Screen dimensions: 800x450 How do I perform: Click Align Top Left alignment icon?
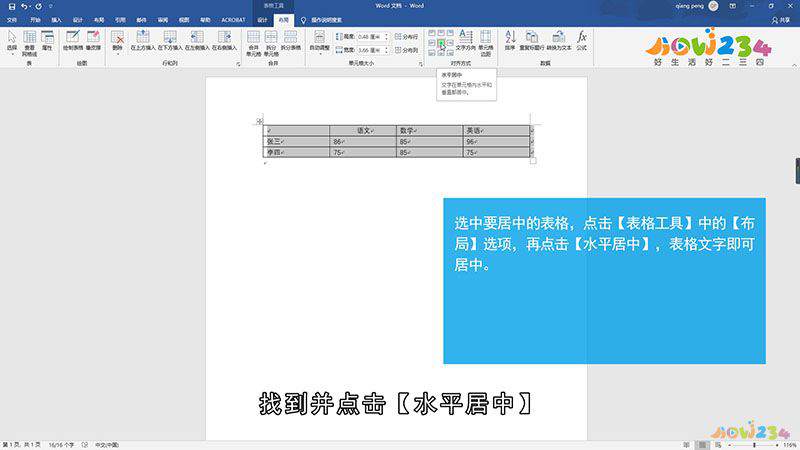tap(432, 33)
